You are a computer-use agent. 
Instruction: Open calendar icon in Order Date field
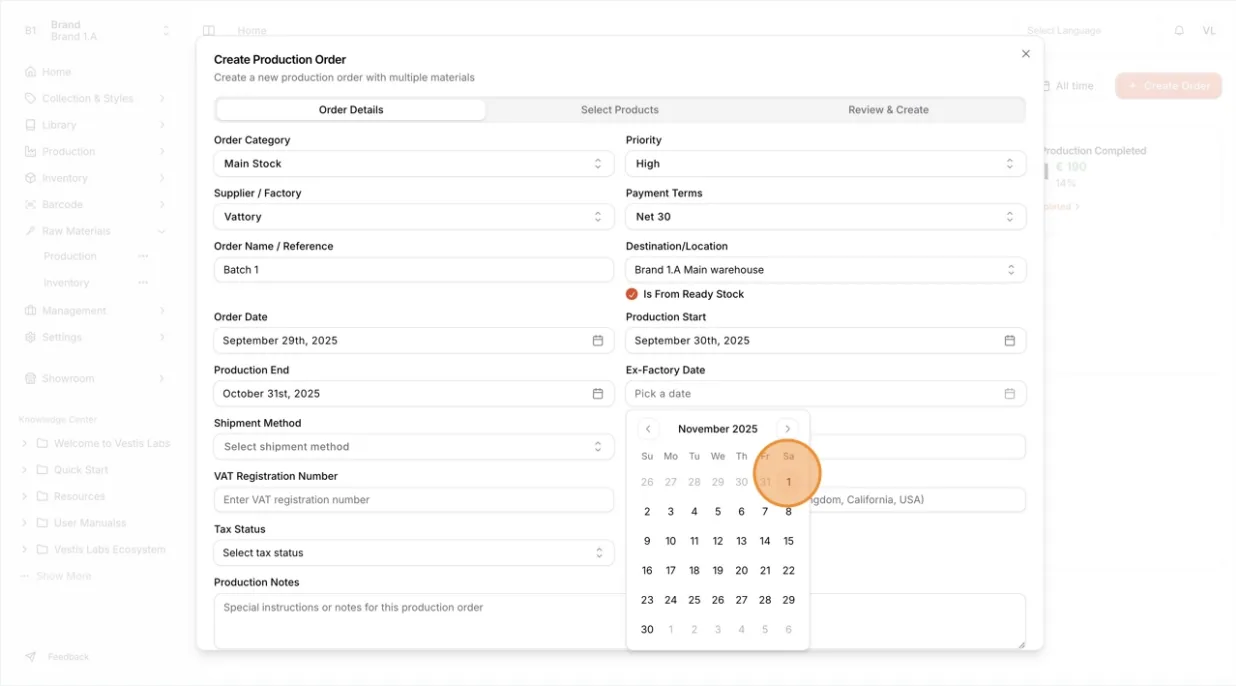(598, 341)
